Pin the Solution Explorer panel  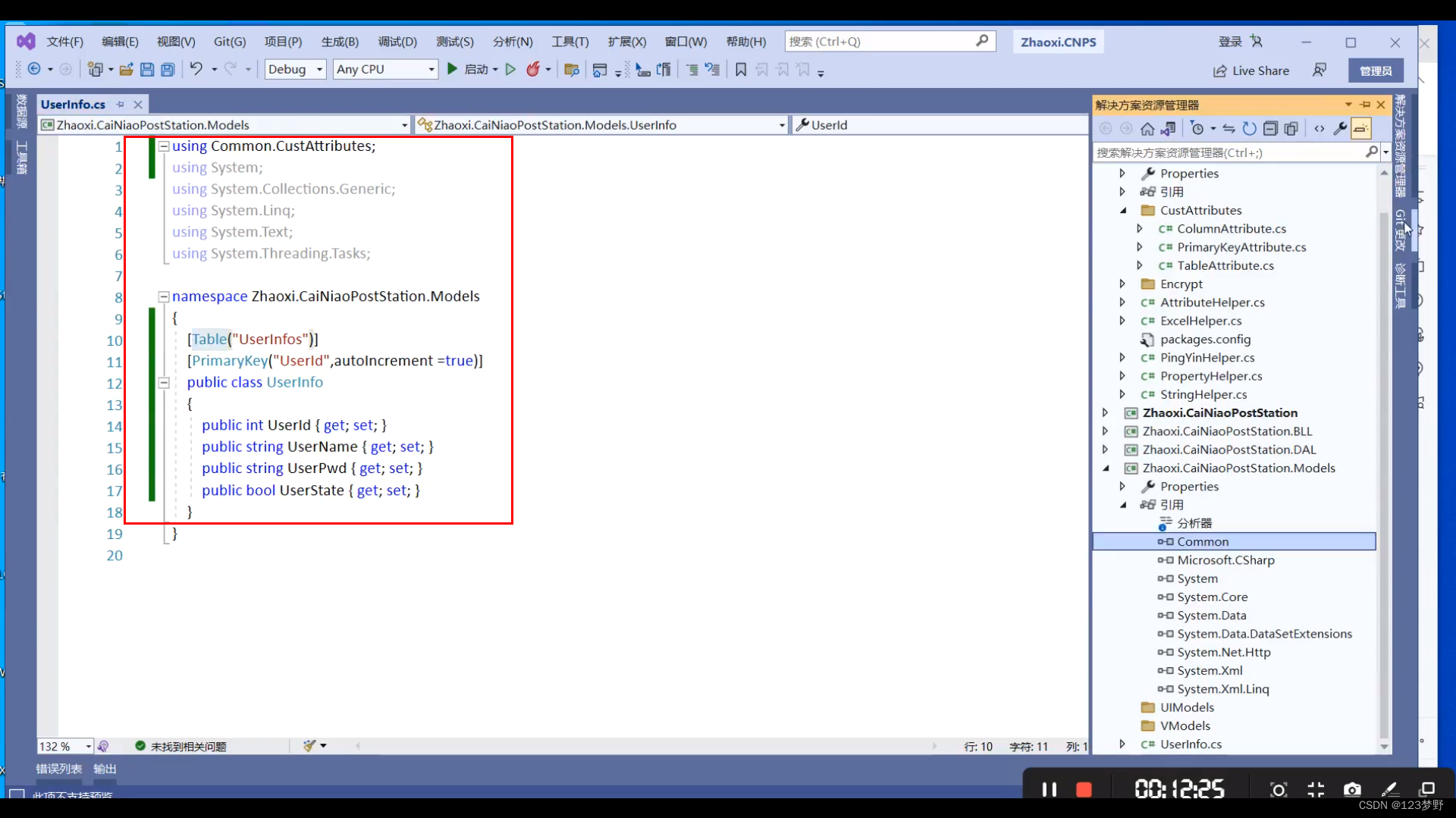pyautogui.click(x=1365, y=105)
